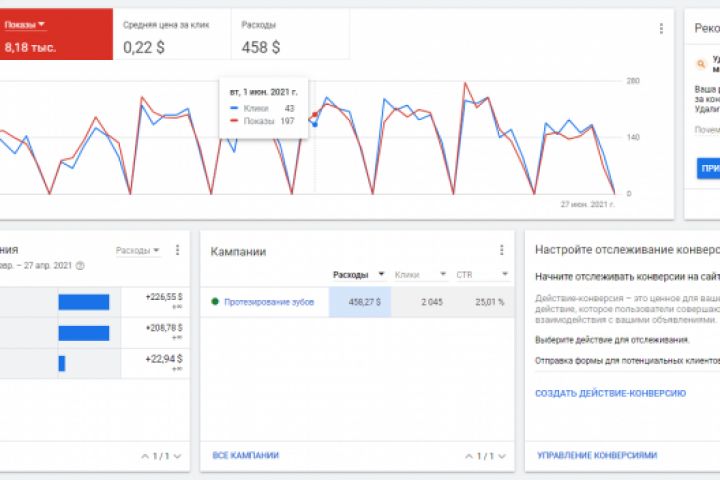Viewport: 720px width, 480px height.
Task: Click the help question mark icon near date range
Action: tap(80, 266)
